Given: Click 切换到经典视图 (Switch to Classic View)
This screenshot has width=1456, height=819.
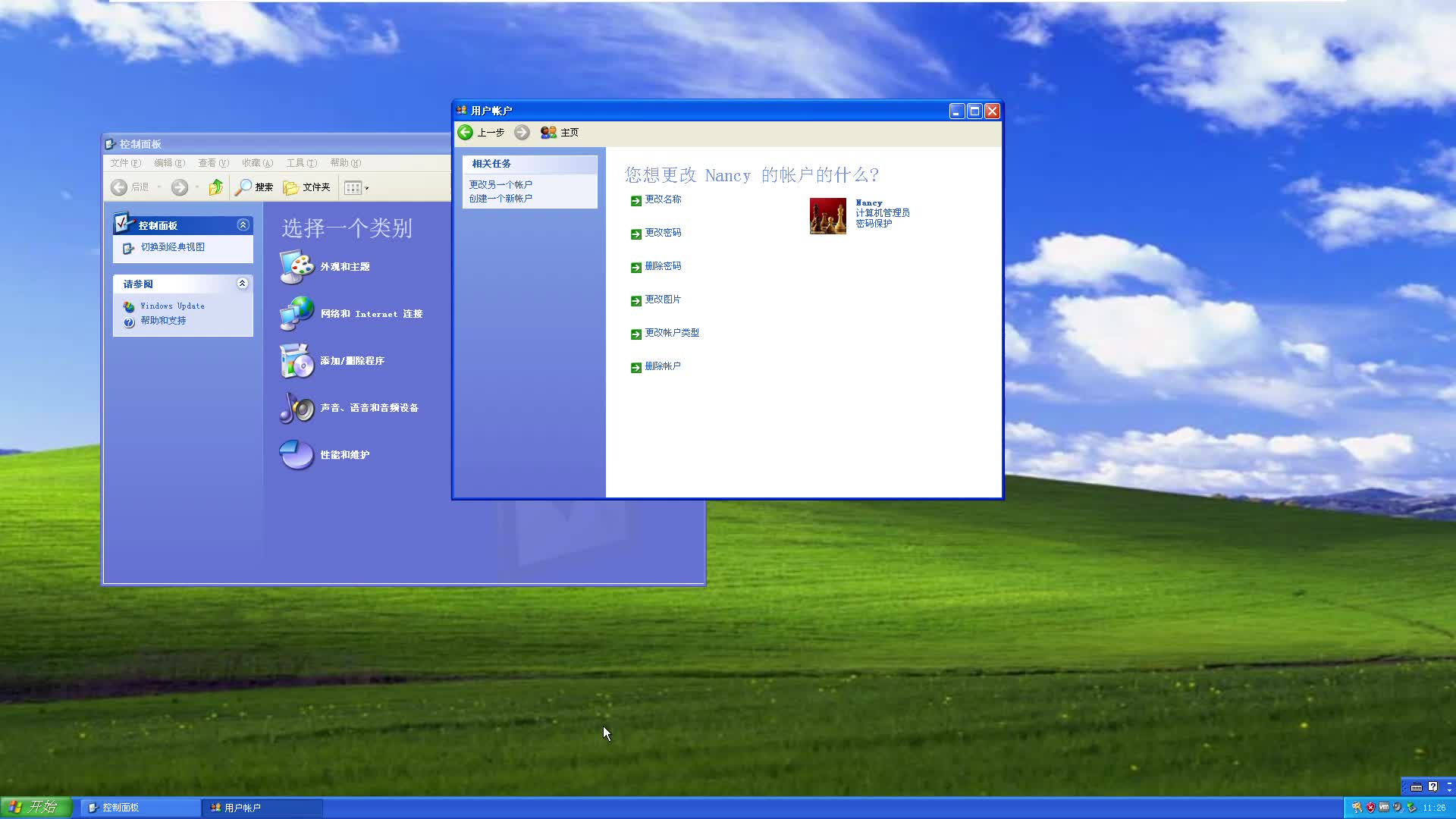Looking at the screenshot, I should click(x=172, y=247).
